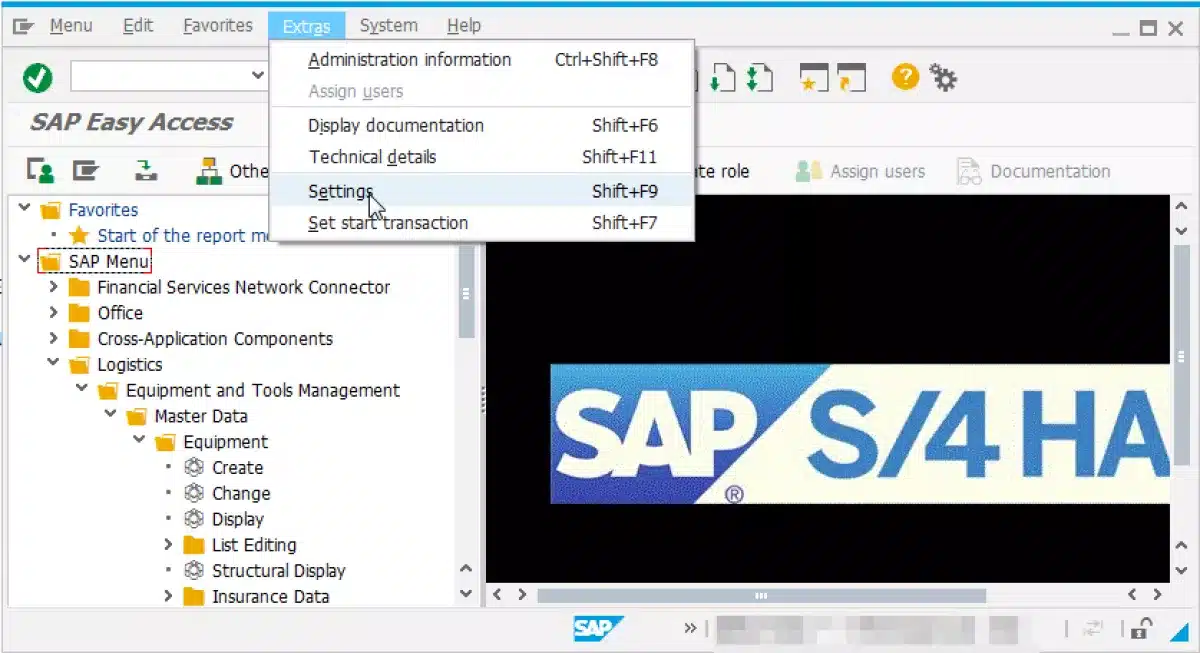Click the image panel horizontal scrollbar thumb
The width and height of the screenshot is (1200, 653).
(x=761, y=595)
